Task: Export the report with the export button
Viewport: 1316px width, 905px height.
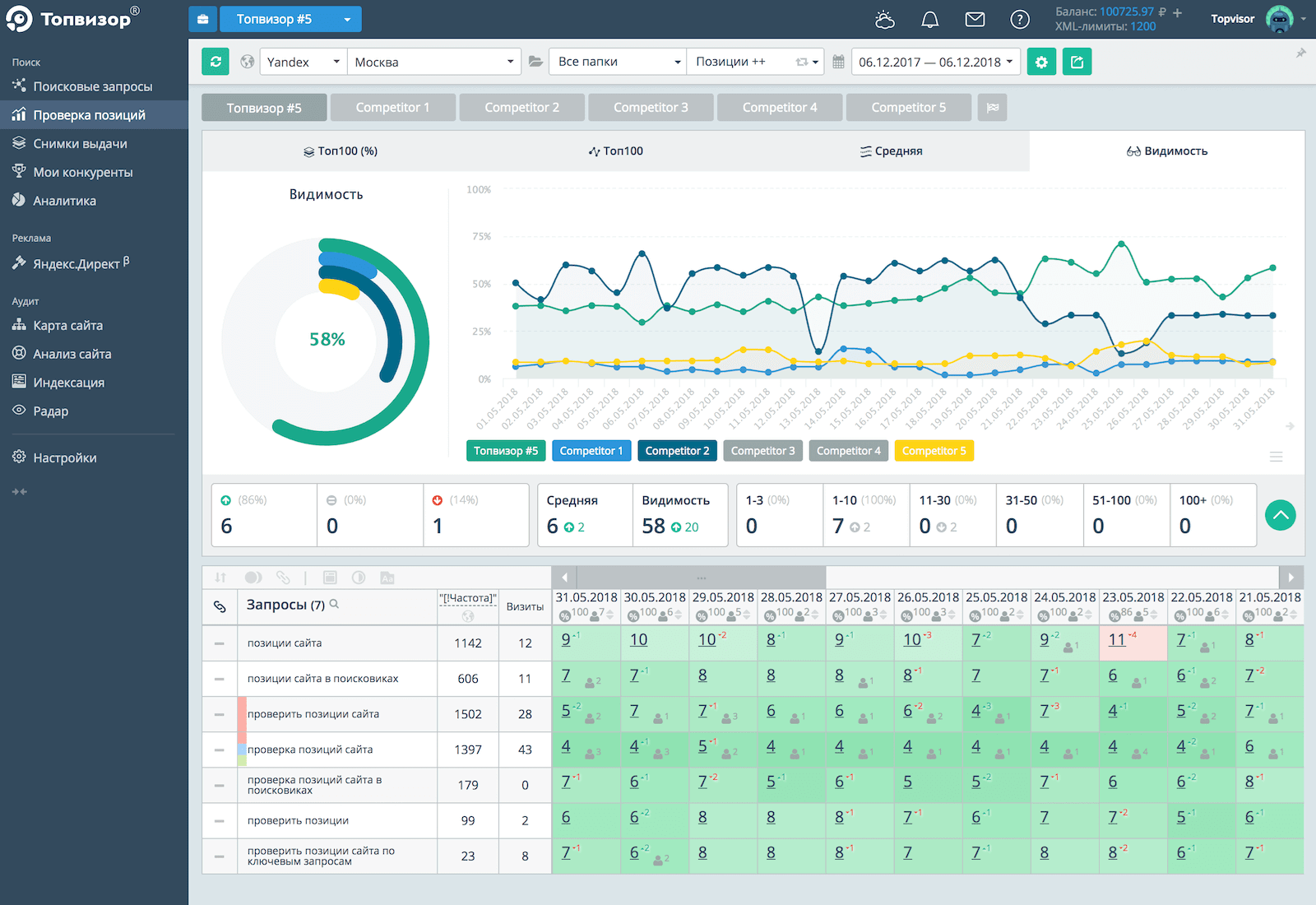Action: click(1077, 62)
